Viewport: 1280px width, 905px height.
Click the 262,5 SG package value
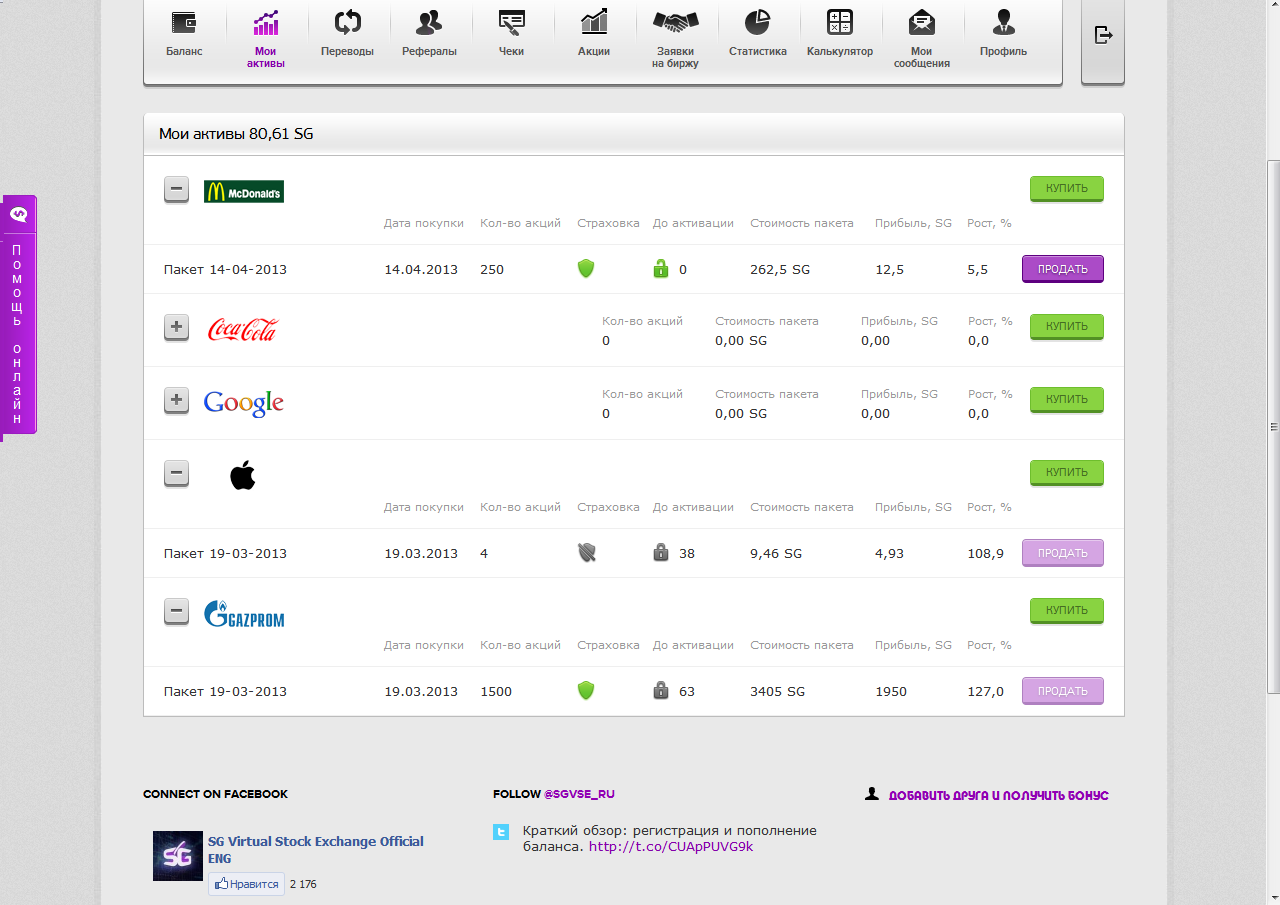(780, 269)
